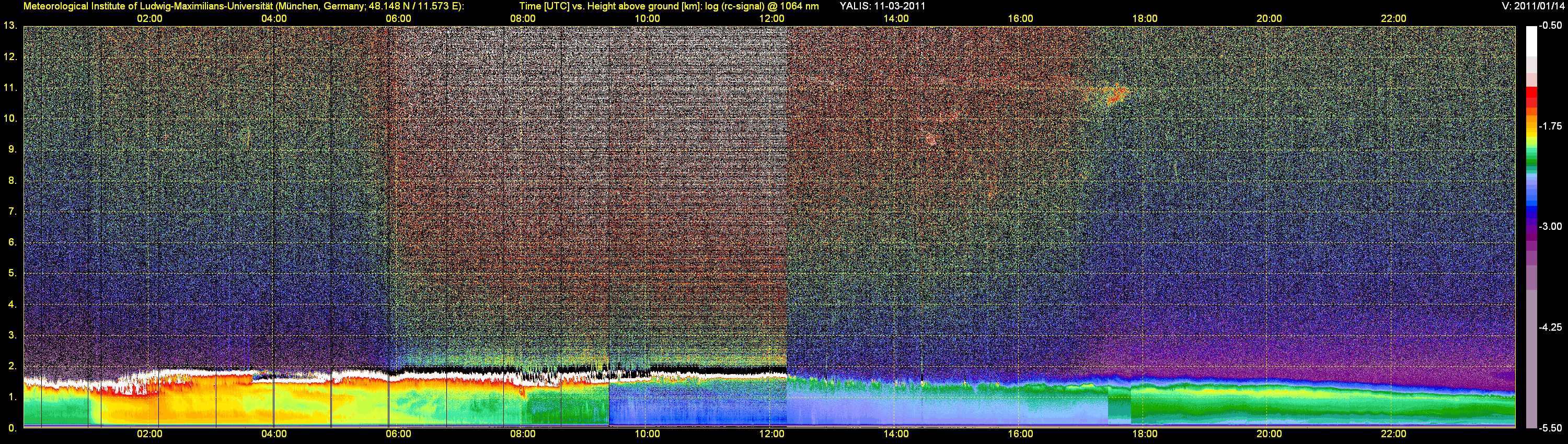1568x444 pixels.
Task: Click the 6. km height axis label
Action: tap(13, 242)
